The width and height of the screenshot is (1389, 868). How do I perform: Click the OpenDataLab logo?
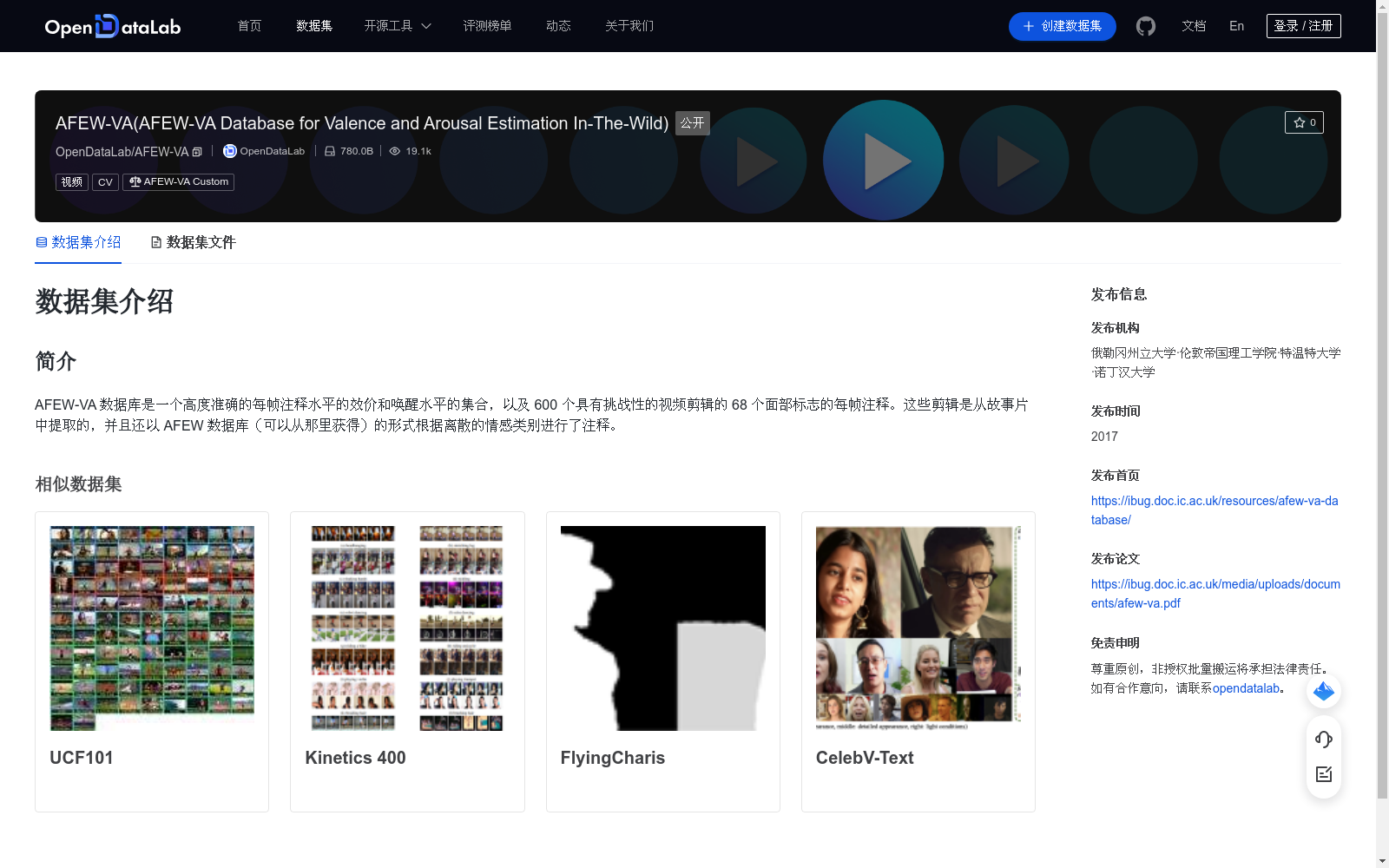click(113, 26)
